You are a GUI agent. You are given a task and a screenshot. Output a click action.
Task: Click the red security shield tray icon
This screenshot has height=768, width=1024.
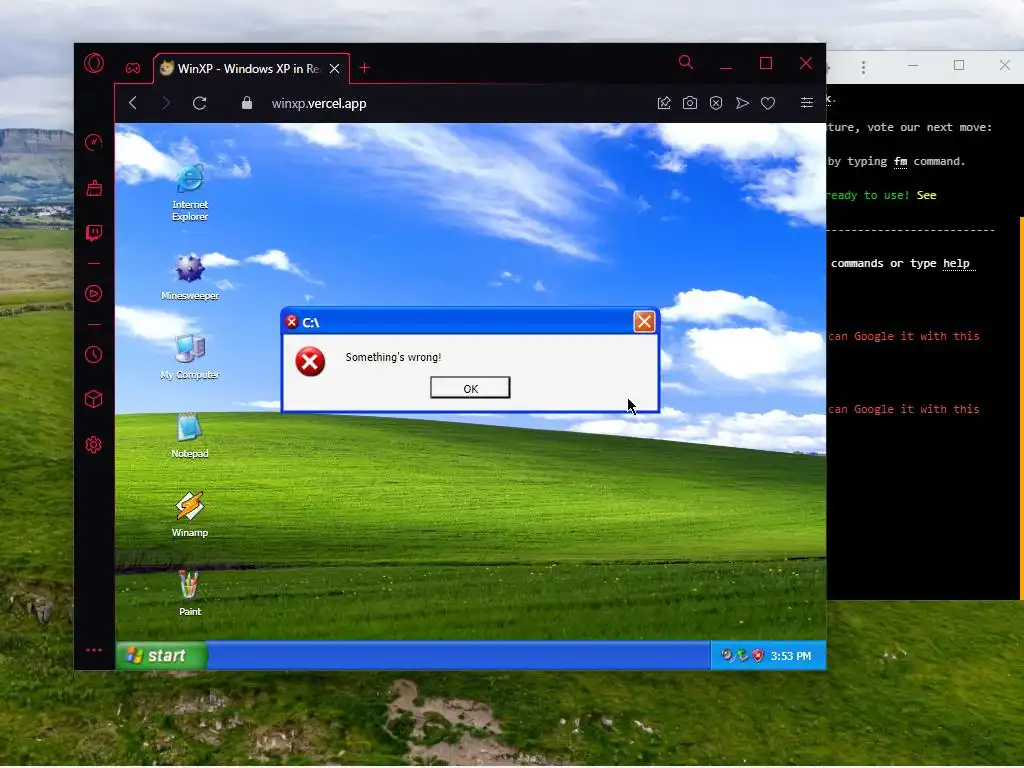(758, 656)
